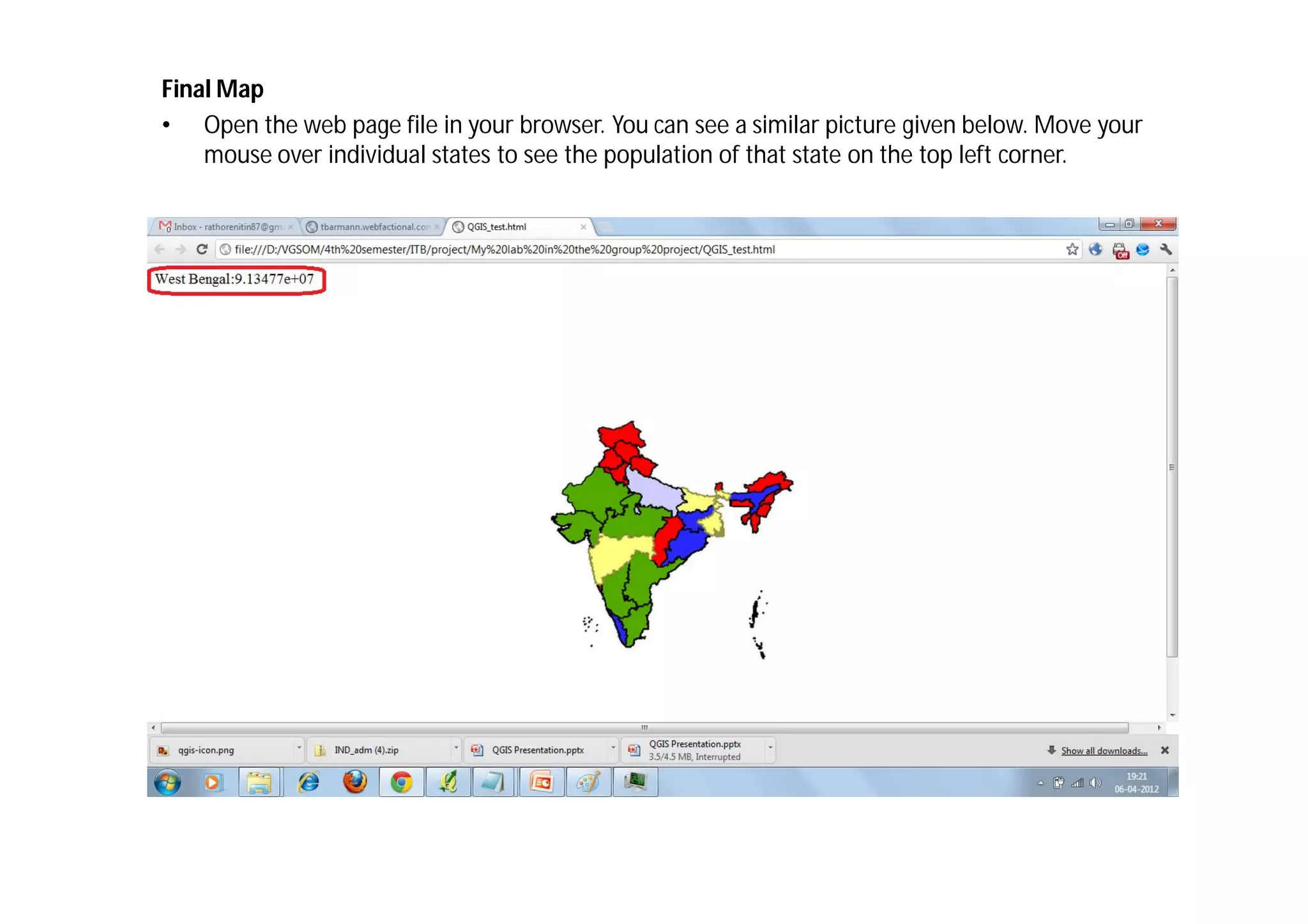The height and width of the screenshot is (924, 1308).
Task: Click the taskbar clock showing 19:21
Action: pos(1136,783)
